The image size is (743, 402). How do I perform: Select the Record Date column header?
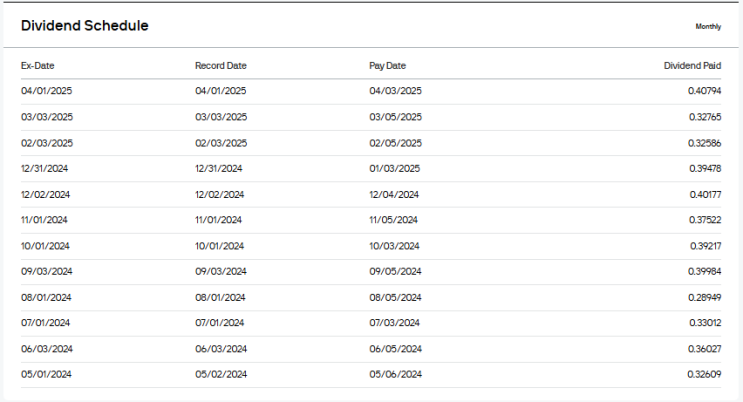[x=221, y=66]
